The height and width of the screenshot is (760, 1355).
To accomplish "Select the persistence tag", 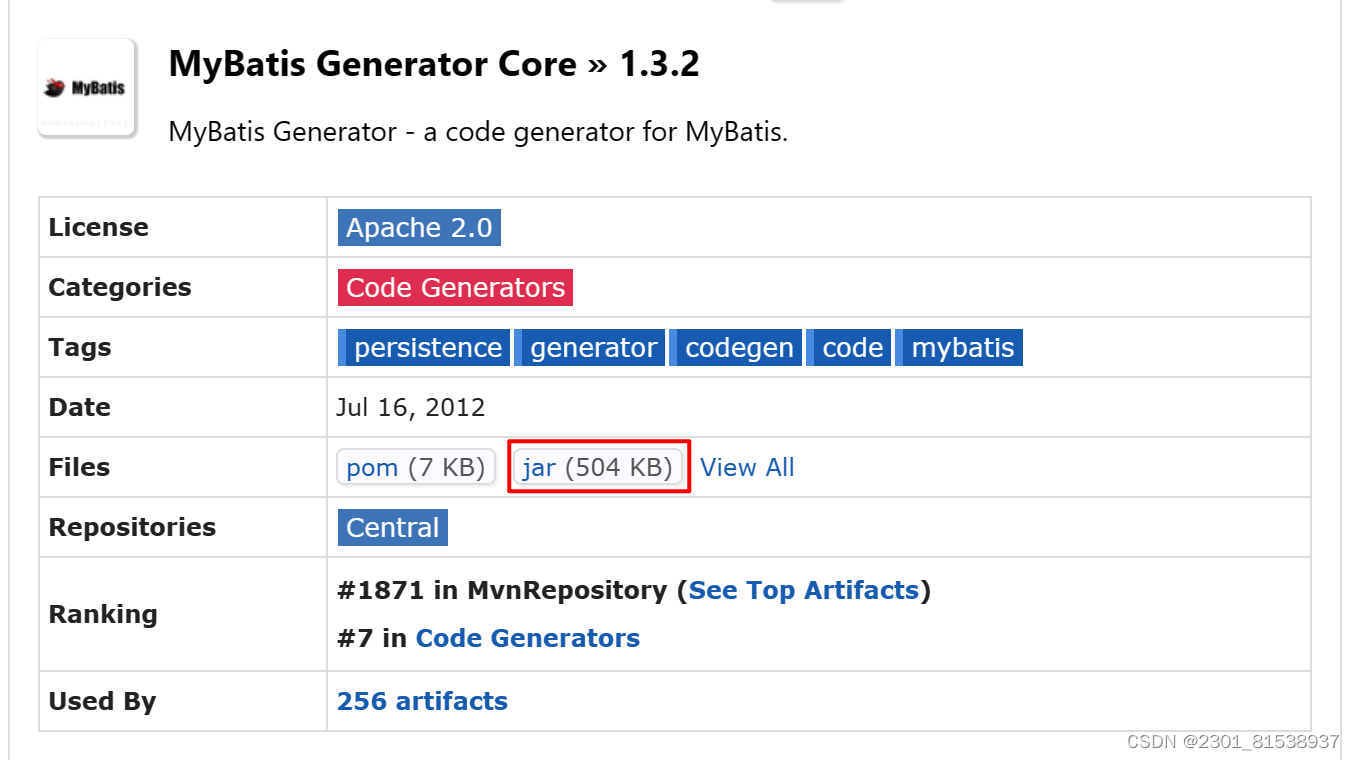I will tap(426, 347).
